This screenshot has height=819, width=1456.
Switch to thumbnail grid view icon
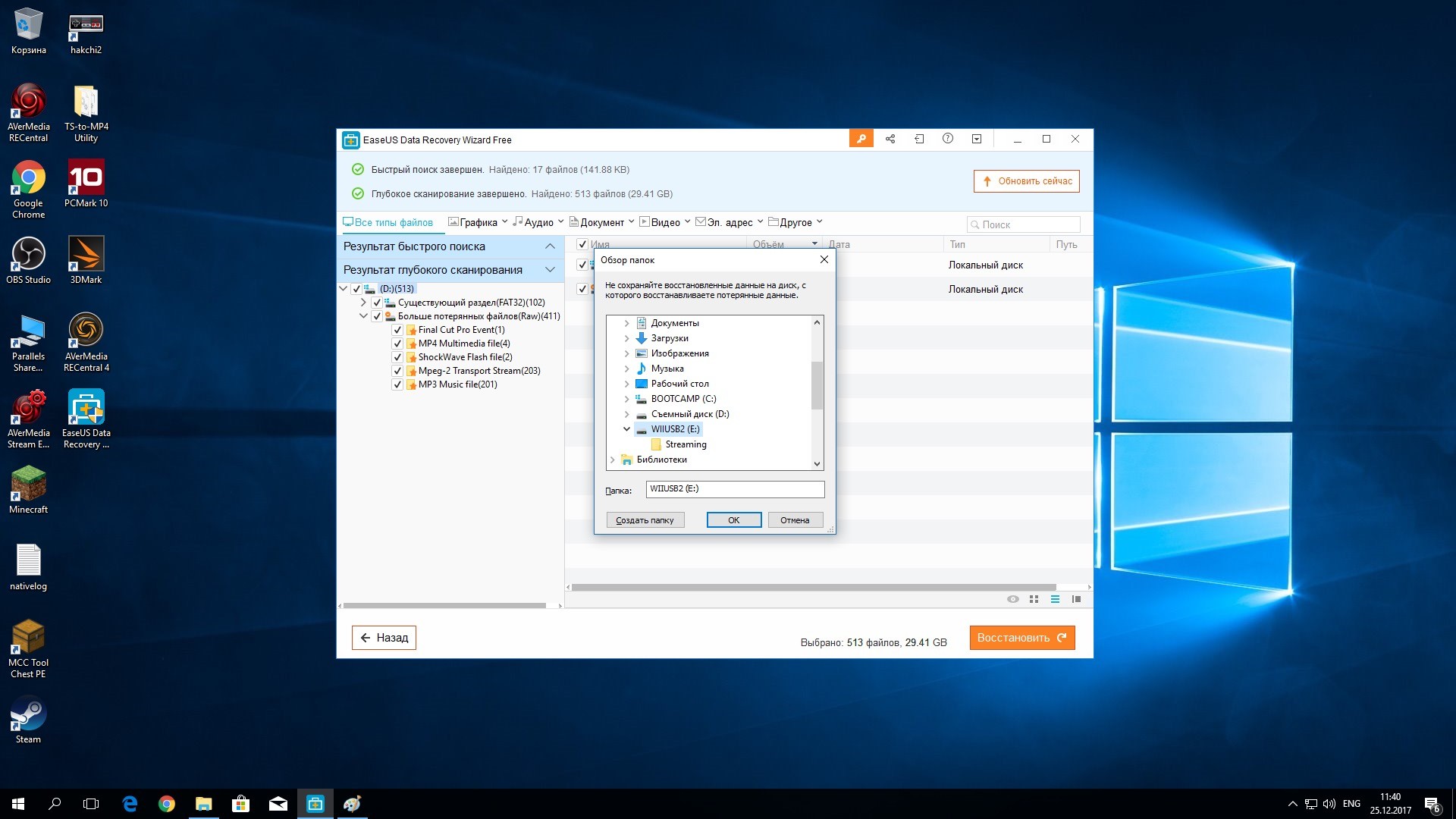pyautogui.click(x=1034, y=599)
